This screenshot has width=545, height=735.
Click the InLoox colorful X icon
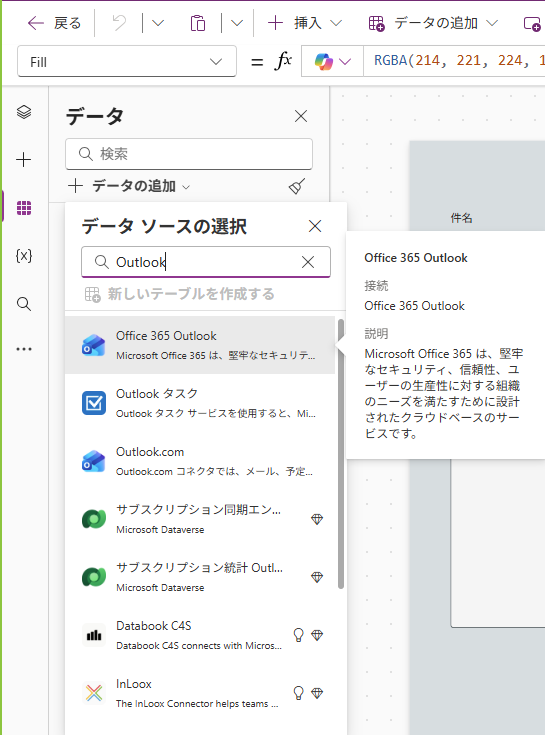[x=94, y=693]
